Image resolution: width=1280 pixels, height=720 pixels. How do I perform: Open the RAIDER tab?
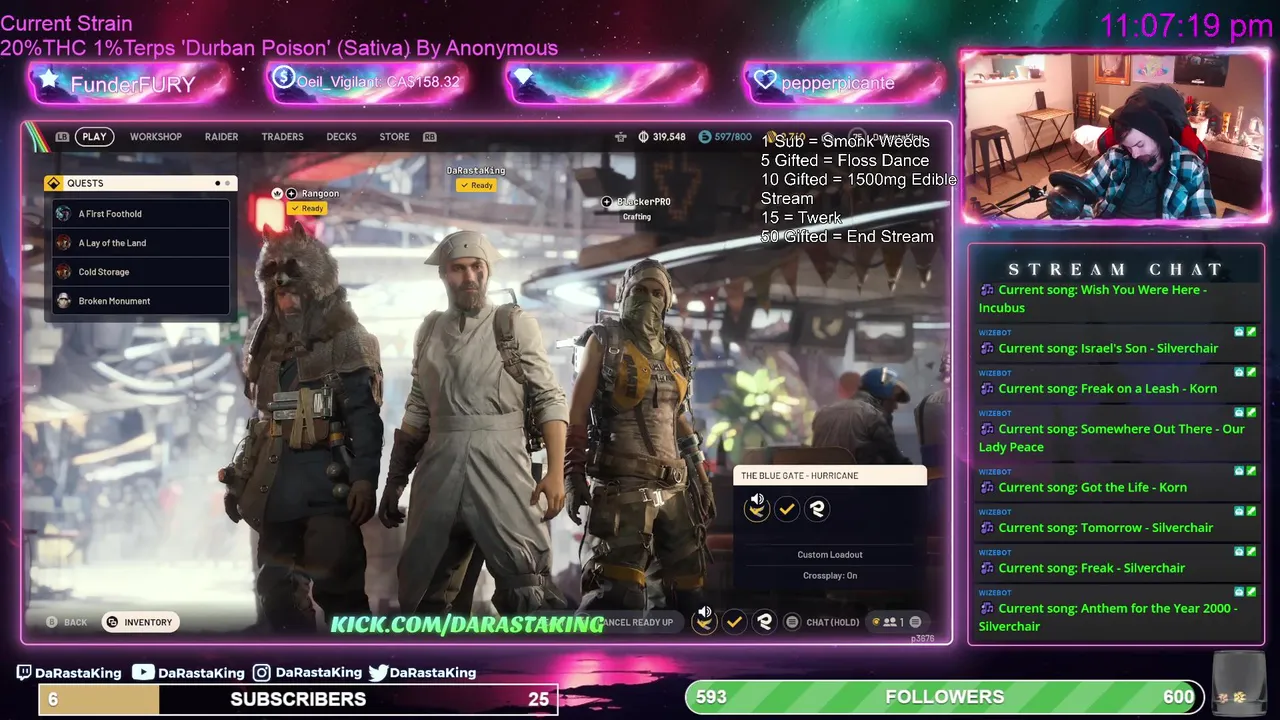[221, 137]
